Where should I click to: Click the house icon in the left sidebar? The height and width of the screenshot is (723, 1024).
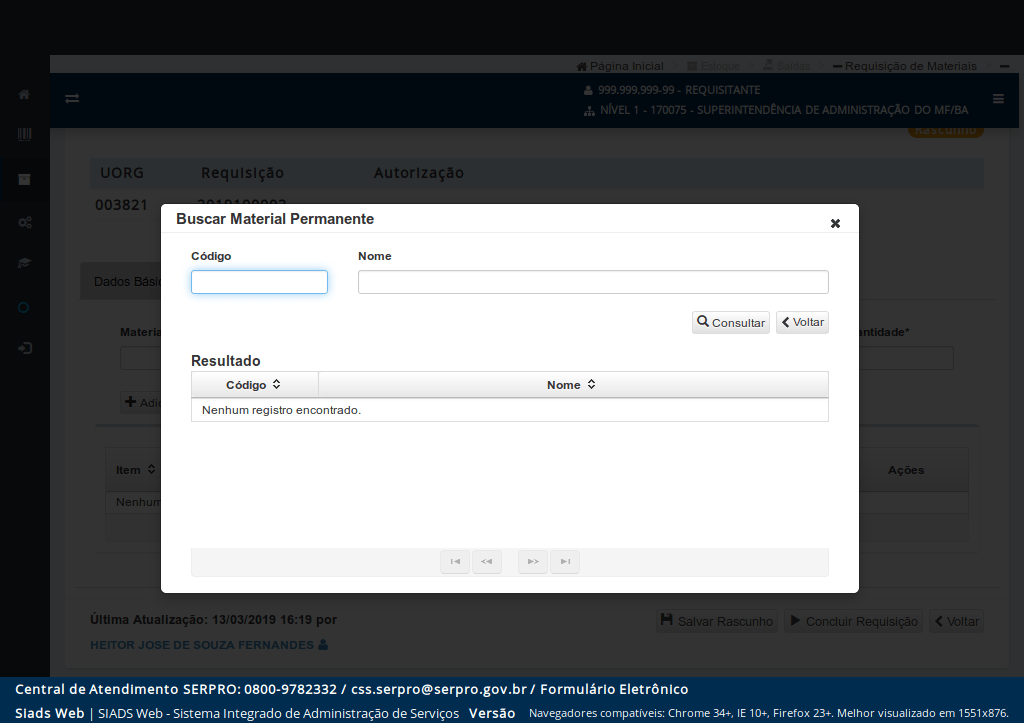(x=24, y=95)
